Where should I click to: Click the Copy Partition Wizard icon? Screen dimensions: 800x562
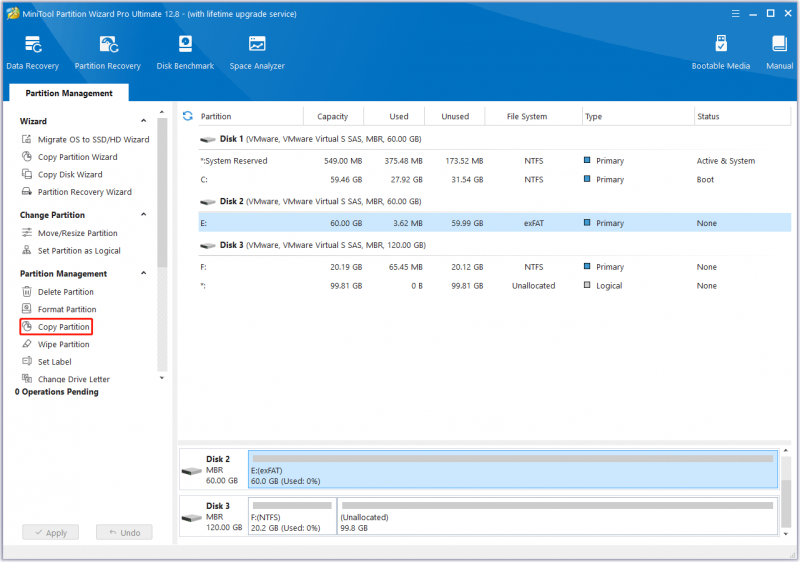coord(27,157)
